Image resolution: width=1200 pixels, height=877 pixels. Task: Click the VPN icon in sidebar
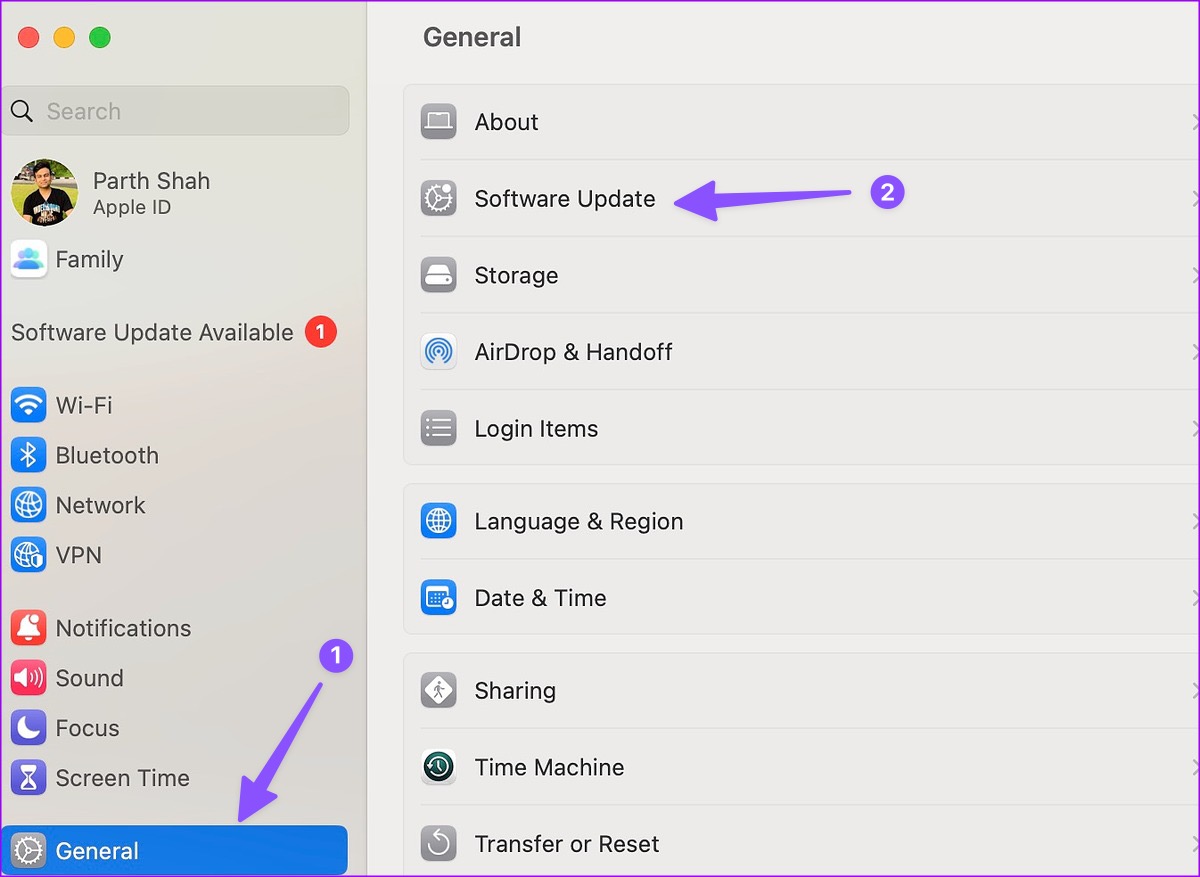[28, 555]
